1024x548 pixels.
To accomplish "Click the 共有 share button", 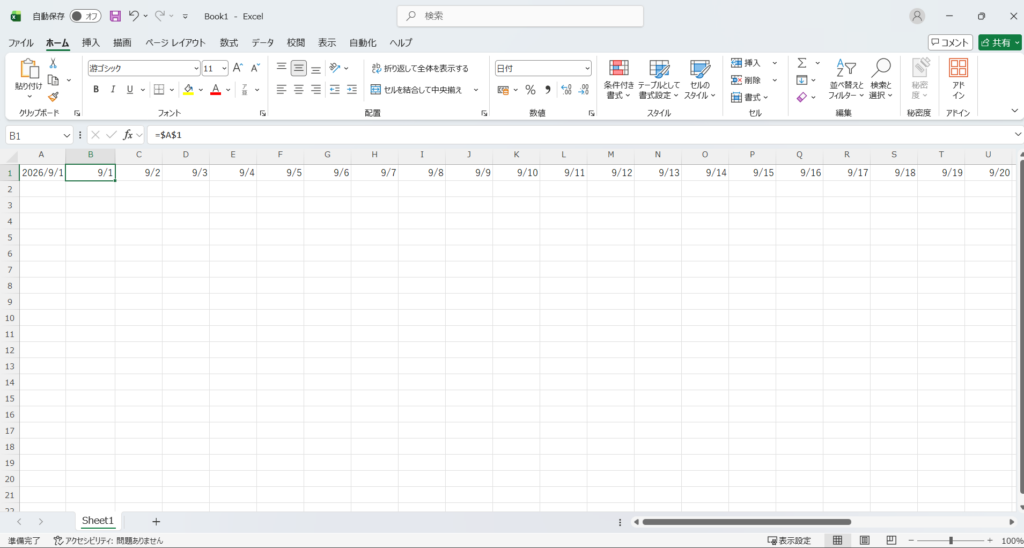I will 1000,42.
